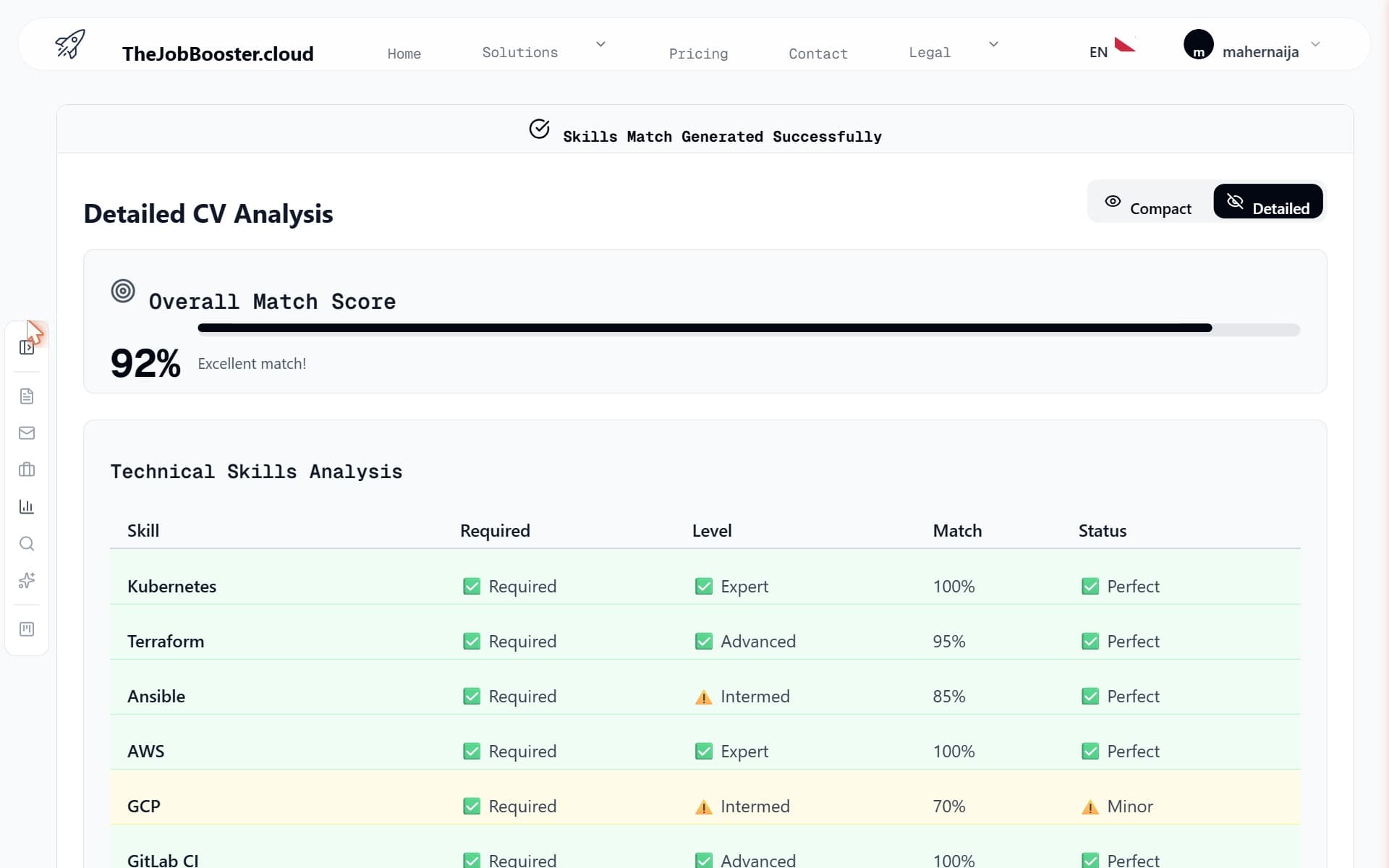Open the magnifier search icon in sidebar
1389x868 pixels.
point(27,544)
